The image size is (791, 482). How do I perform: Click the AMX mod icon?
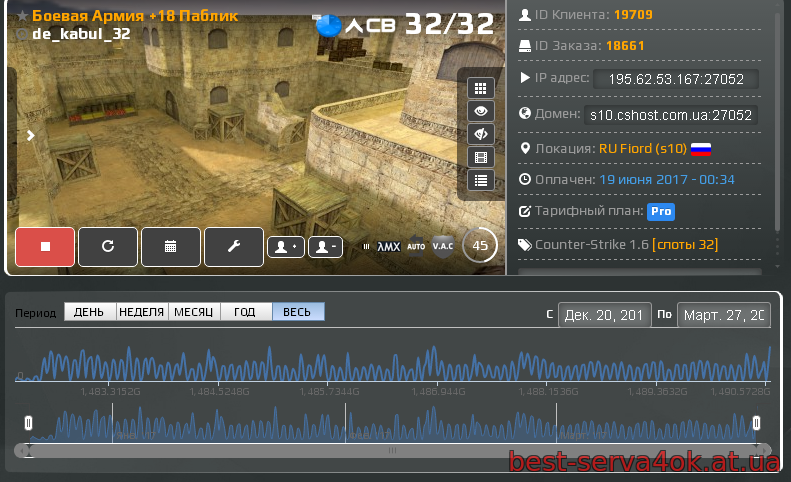click(388, 247)
